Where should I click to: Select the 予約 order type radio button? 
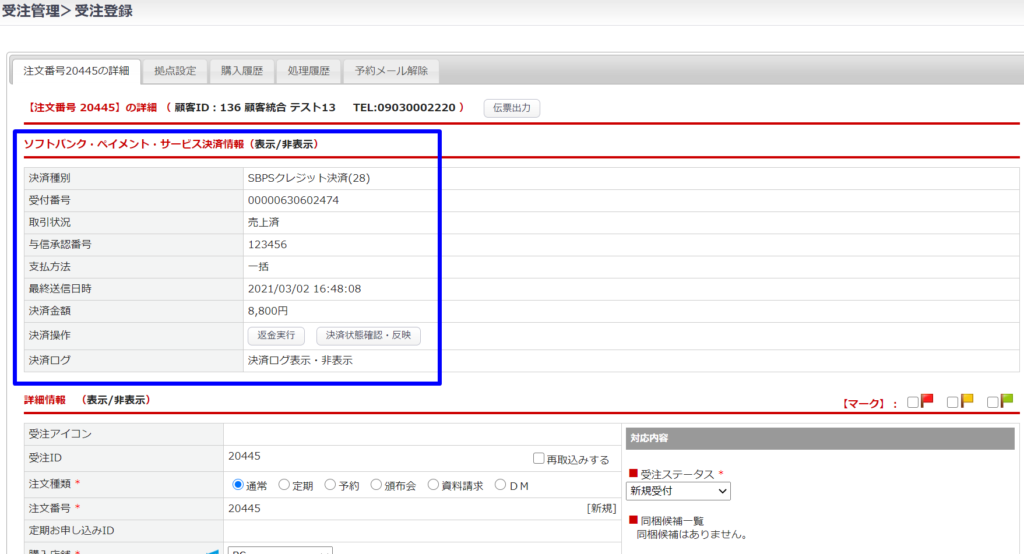point(330,485)
